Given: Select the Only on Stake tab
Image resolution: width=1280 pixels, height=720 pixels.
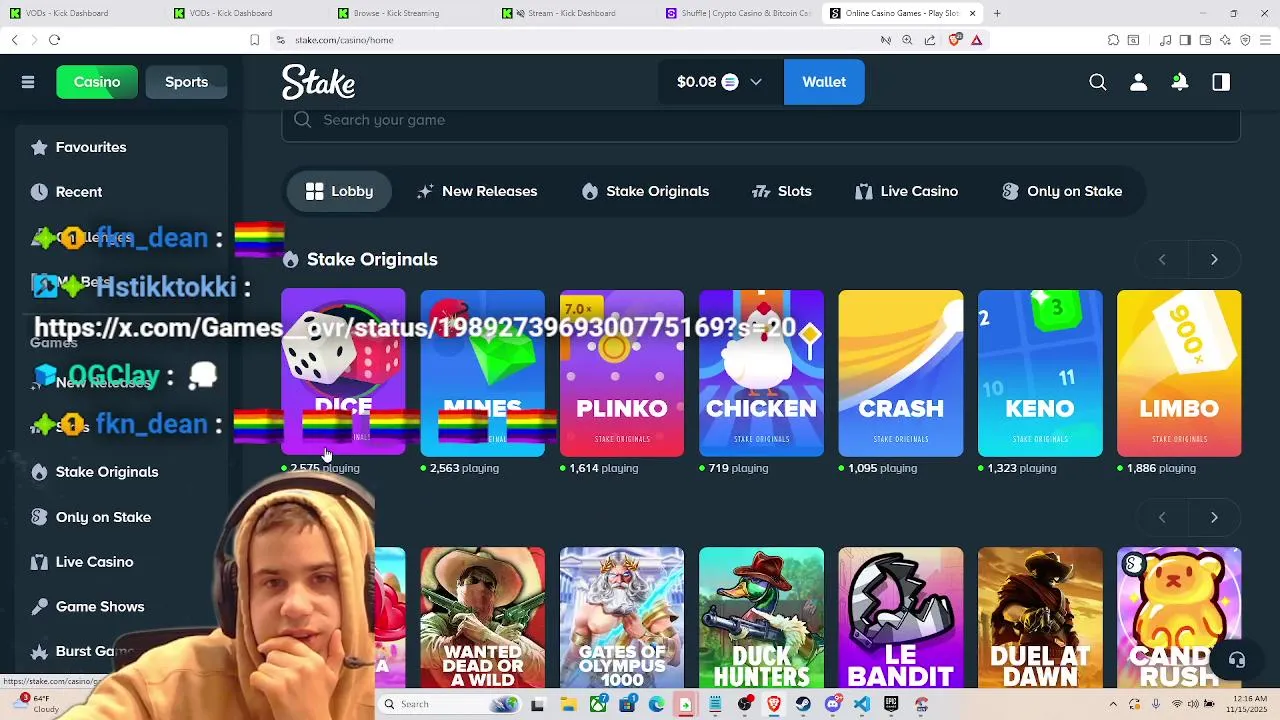Looking at the screenshot, I should point(1062,191).
